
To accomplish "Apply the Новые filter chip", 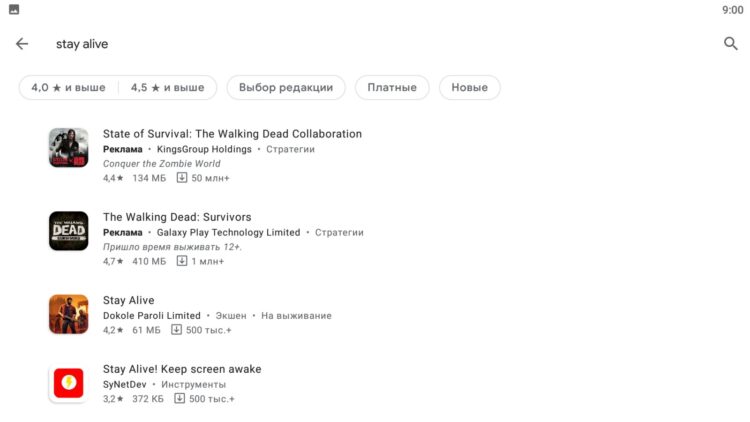I will (469, 88).
